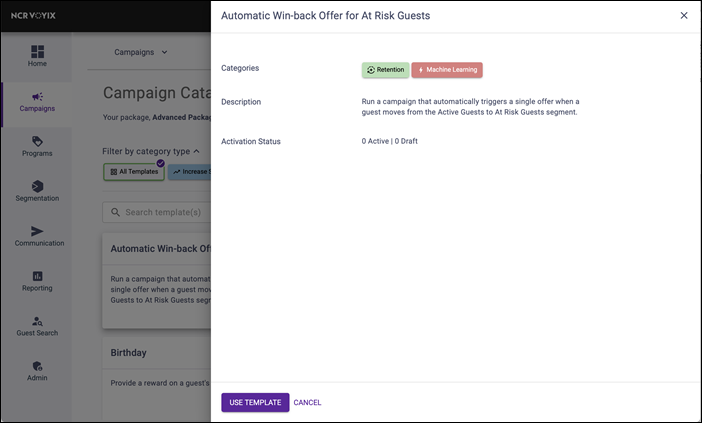Open the Admin shield icon
702x423 pixels.
pyautogui.click(x=37, y=366)
